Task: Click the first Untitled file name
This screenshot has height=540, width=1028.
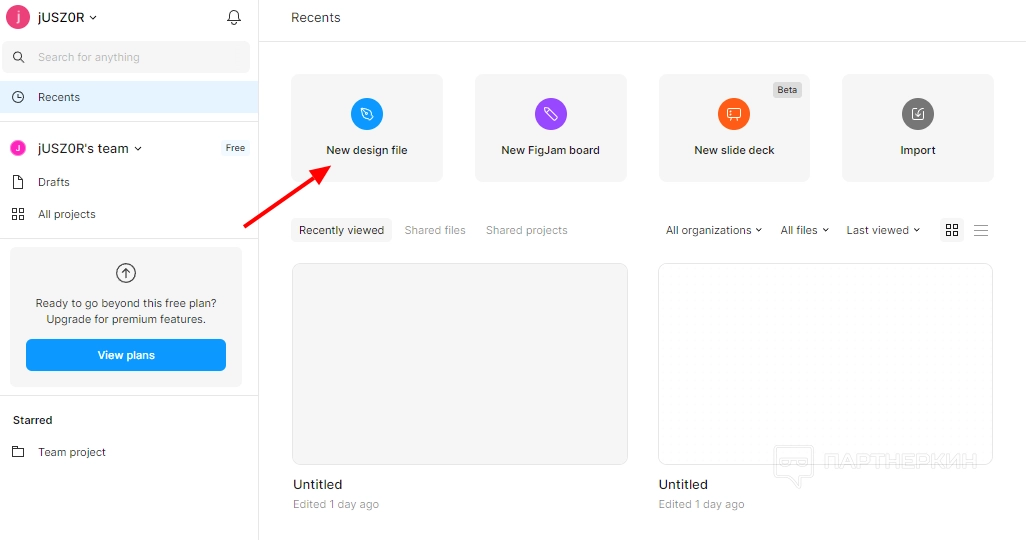Action: point(318,484)
